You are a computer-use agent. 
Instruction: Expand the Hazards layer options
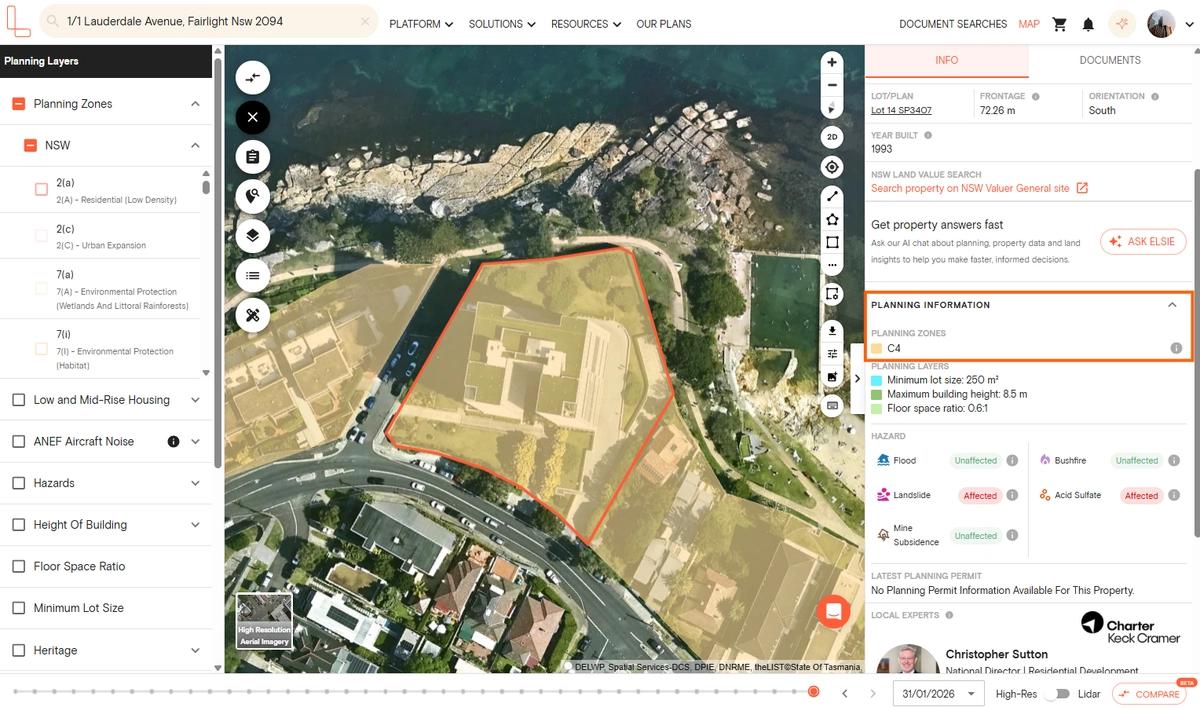point(195,483)
